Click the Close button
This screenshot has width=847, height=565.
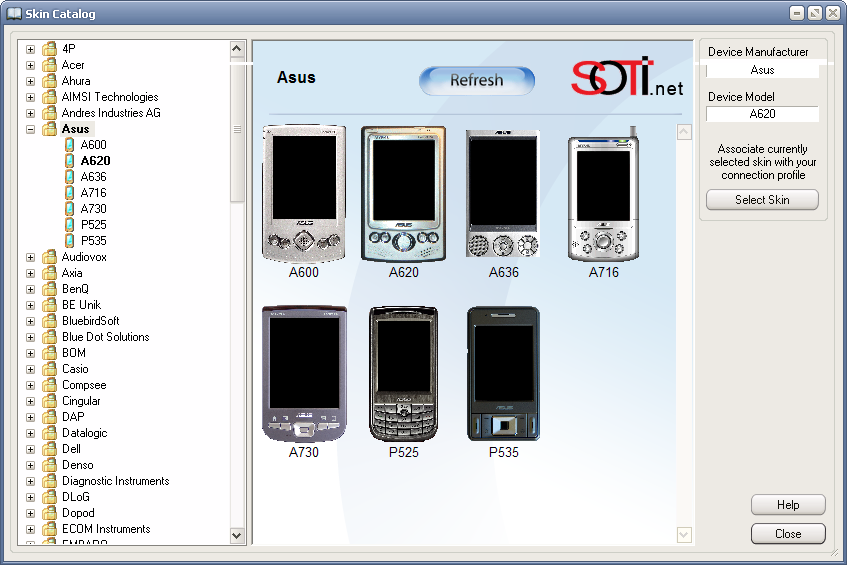[x=788, y=534]
